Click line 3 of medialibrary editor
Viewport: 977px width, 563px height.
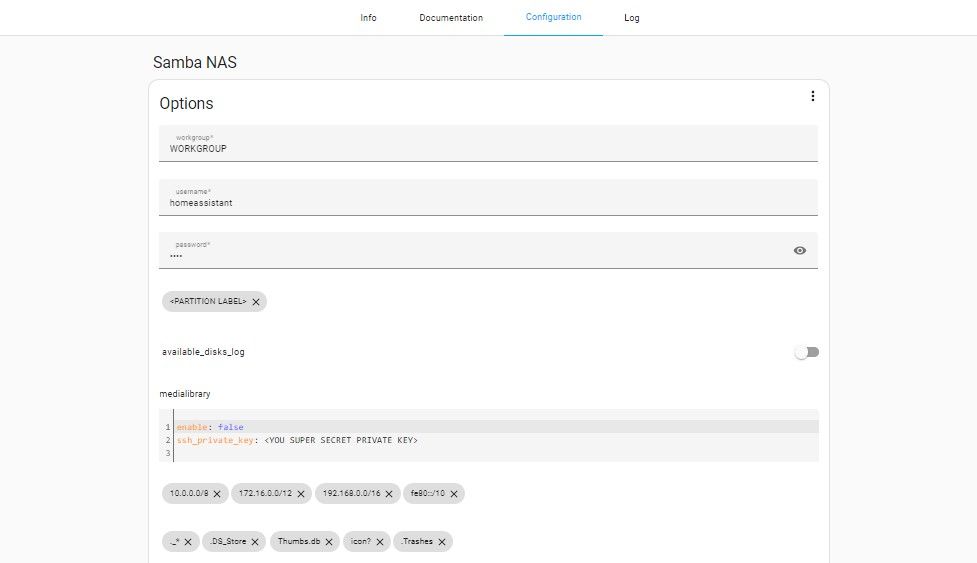(496, 453)
